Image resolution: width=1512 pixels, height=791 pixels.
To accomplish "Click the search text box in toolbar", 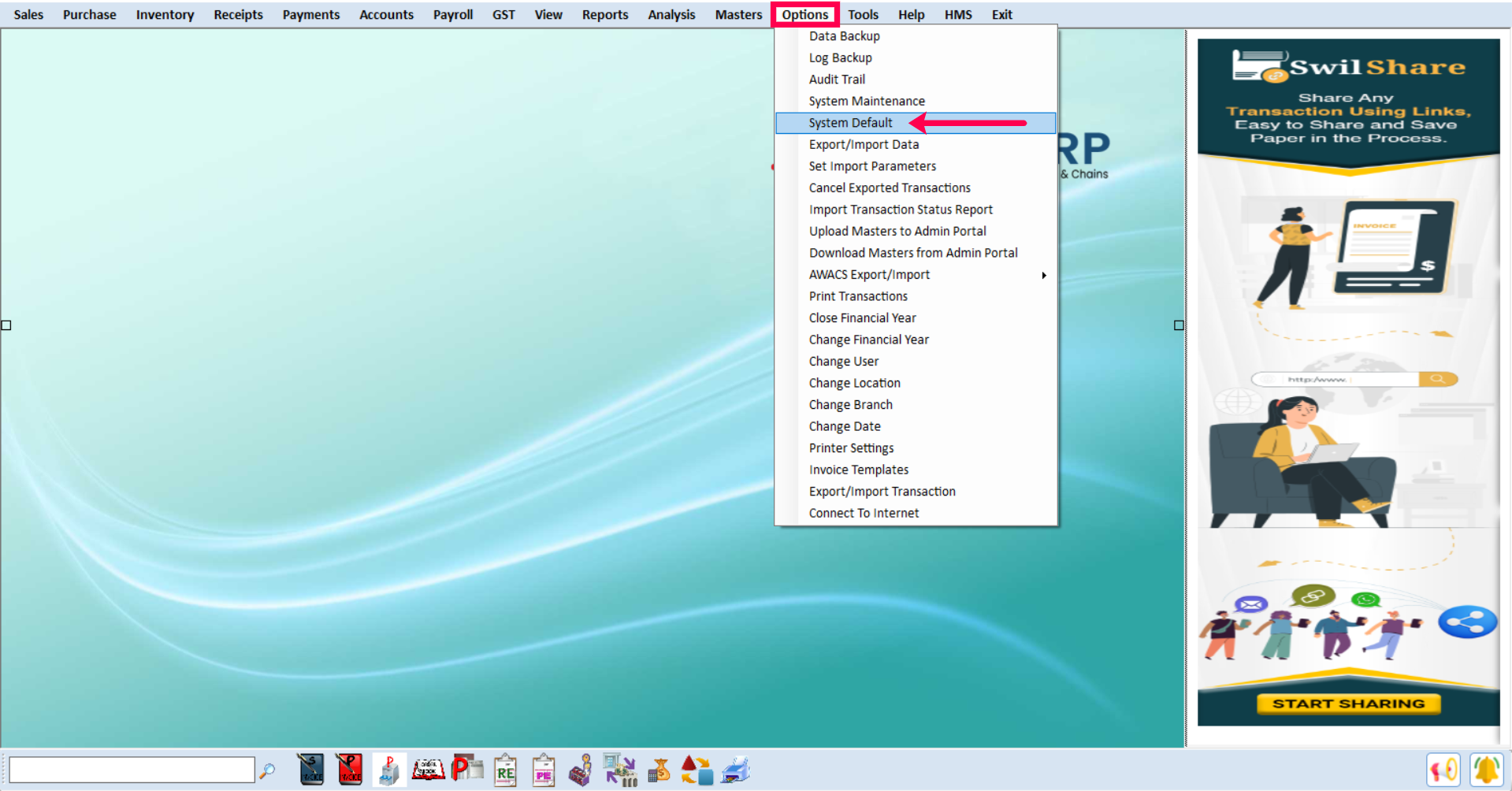I will [132, 770].
